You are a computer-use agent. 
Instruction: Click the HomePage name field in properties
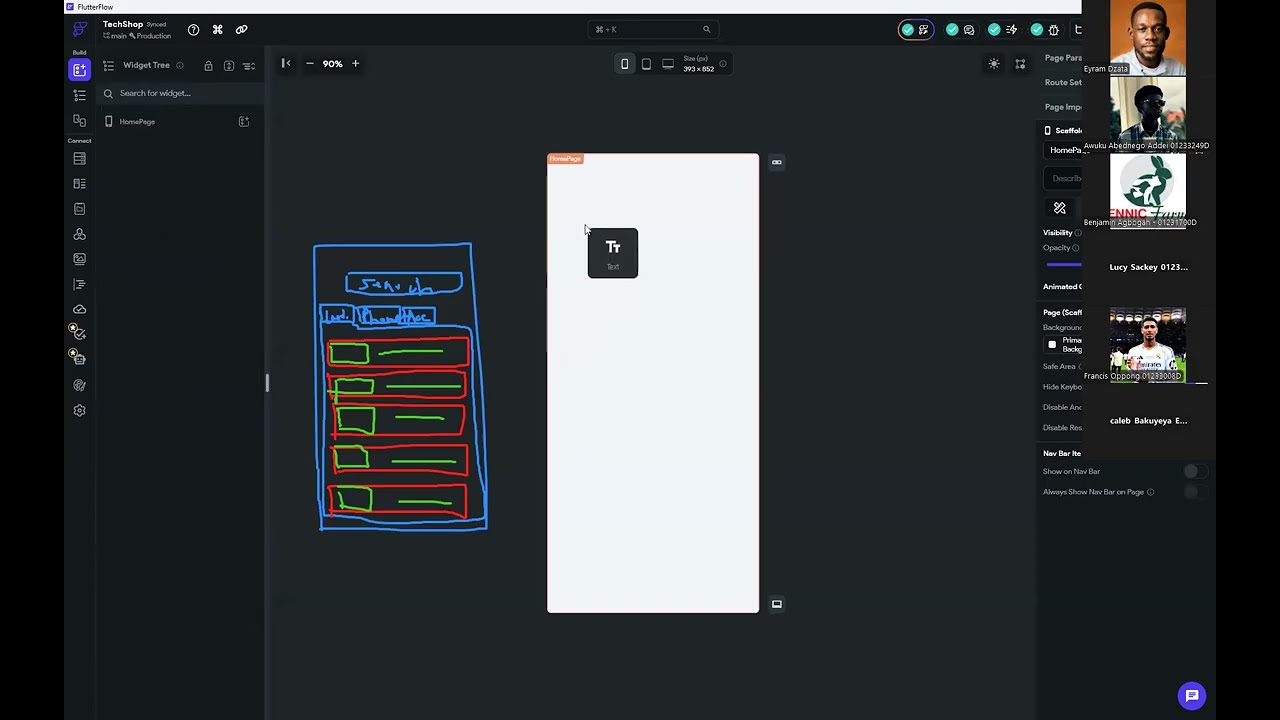pyautogui.click(x=1064, y=150)
